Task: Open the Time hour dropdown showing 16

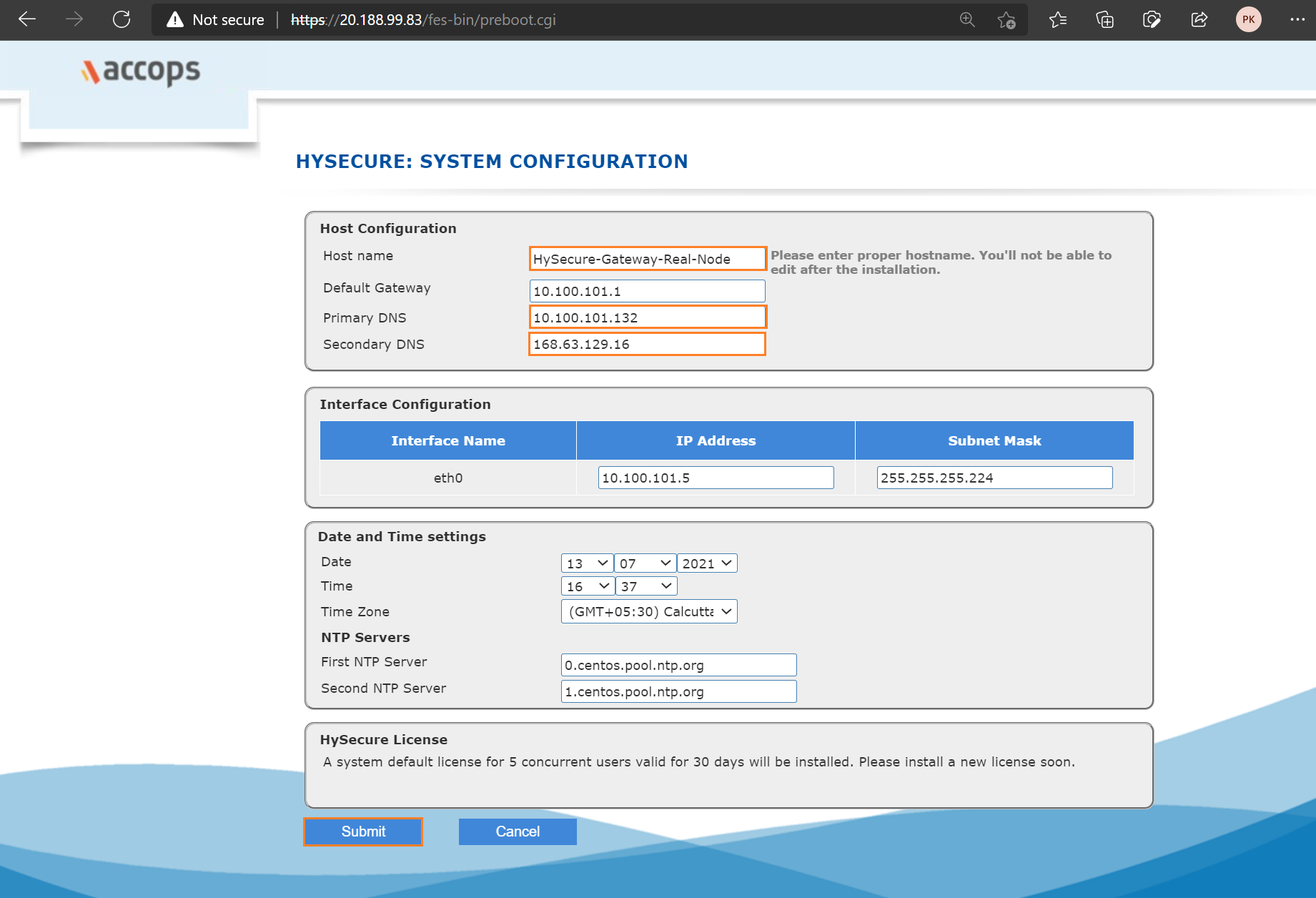Action: pos(588,586)
